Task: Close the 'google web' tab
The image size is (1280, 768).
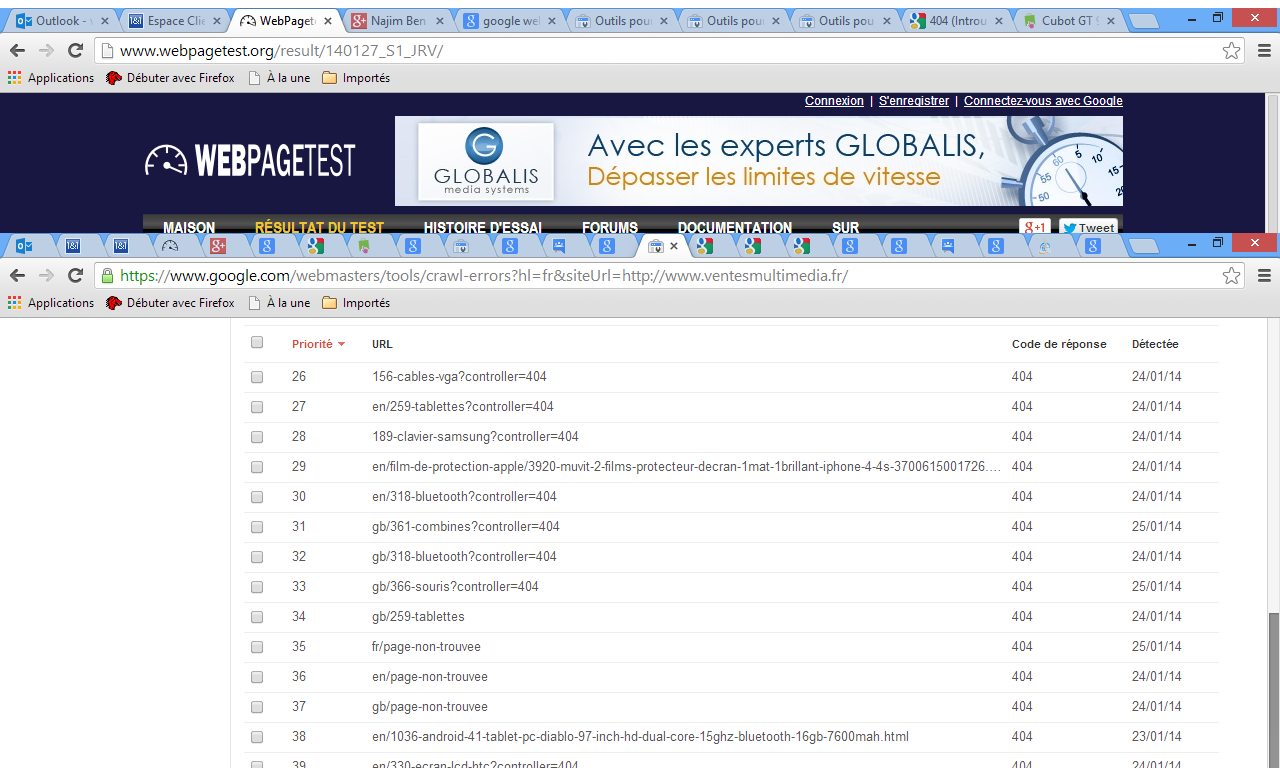Action: [x=552, y=21]
